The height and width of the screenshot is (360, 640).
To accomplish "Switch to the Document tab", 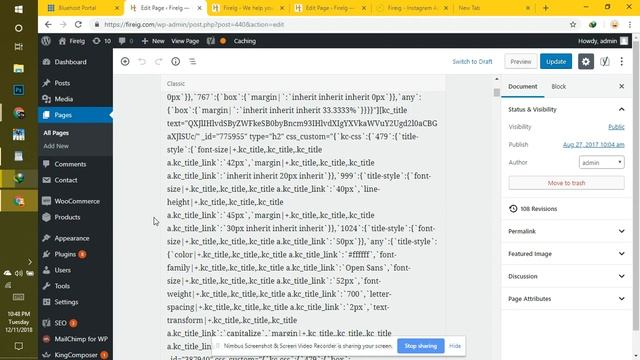I will pos(522,87).
